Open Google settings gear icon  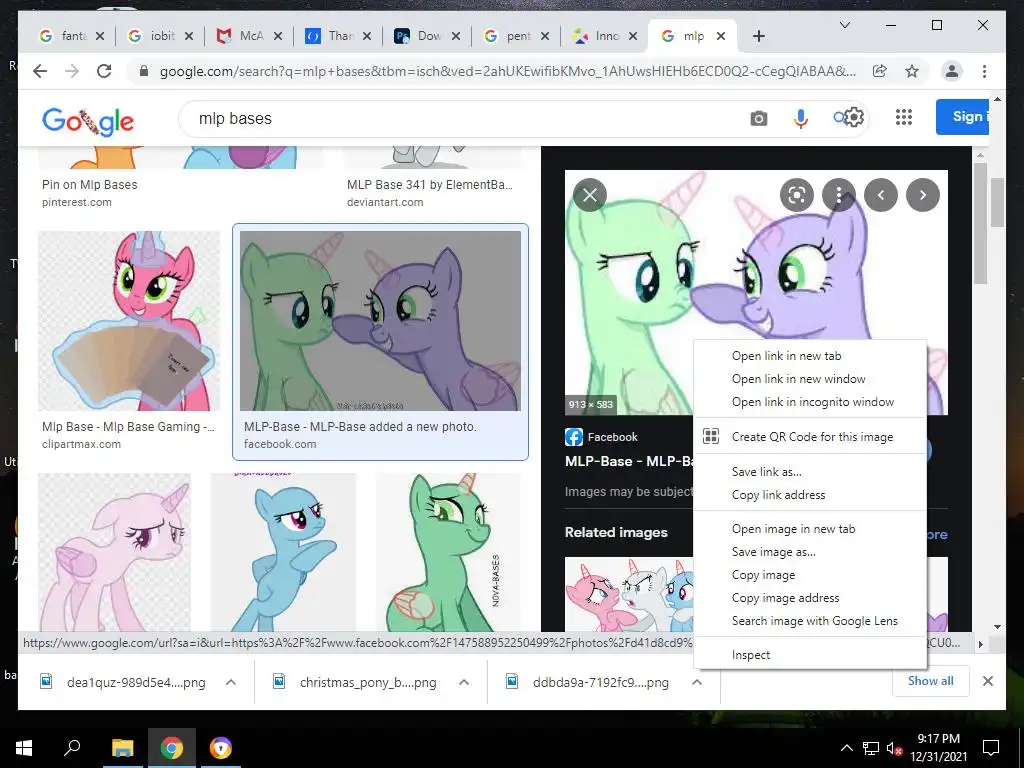(854, 118)
